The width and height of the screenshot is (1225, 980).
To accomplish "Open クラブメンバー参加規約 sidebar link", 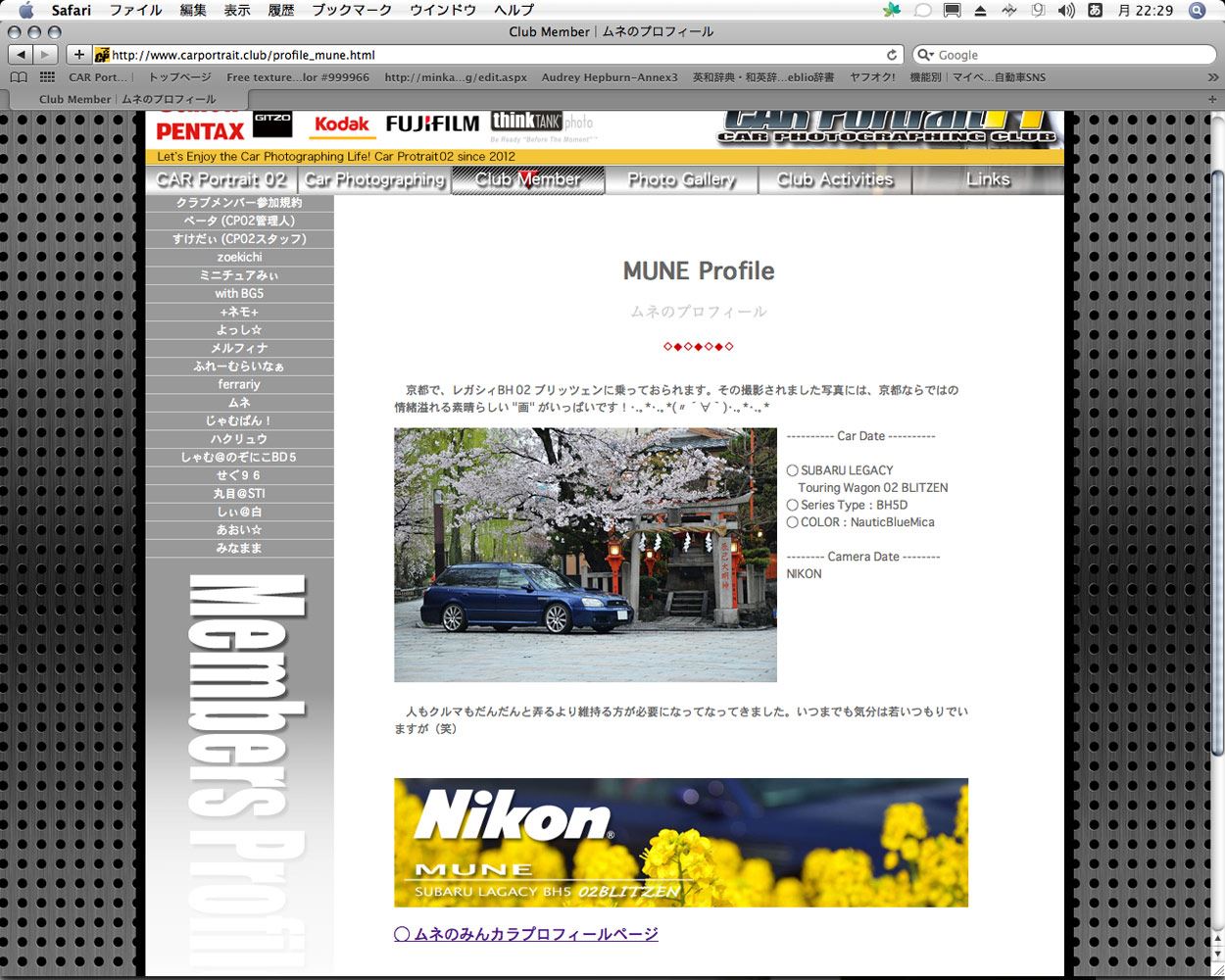I will [239, 203].
